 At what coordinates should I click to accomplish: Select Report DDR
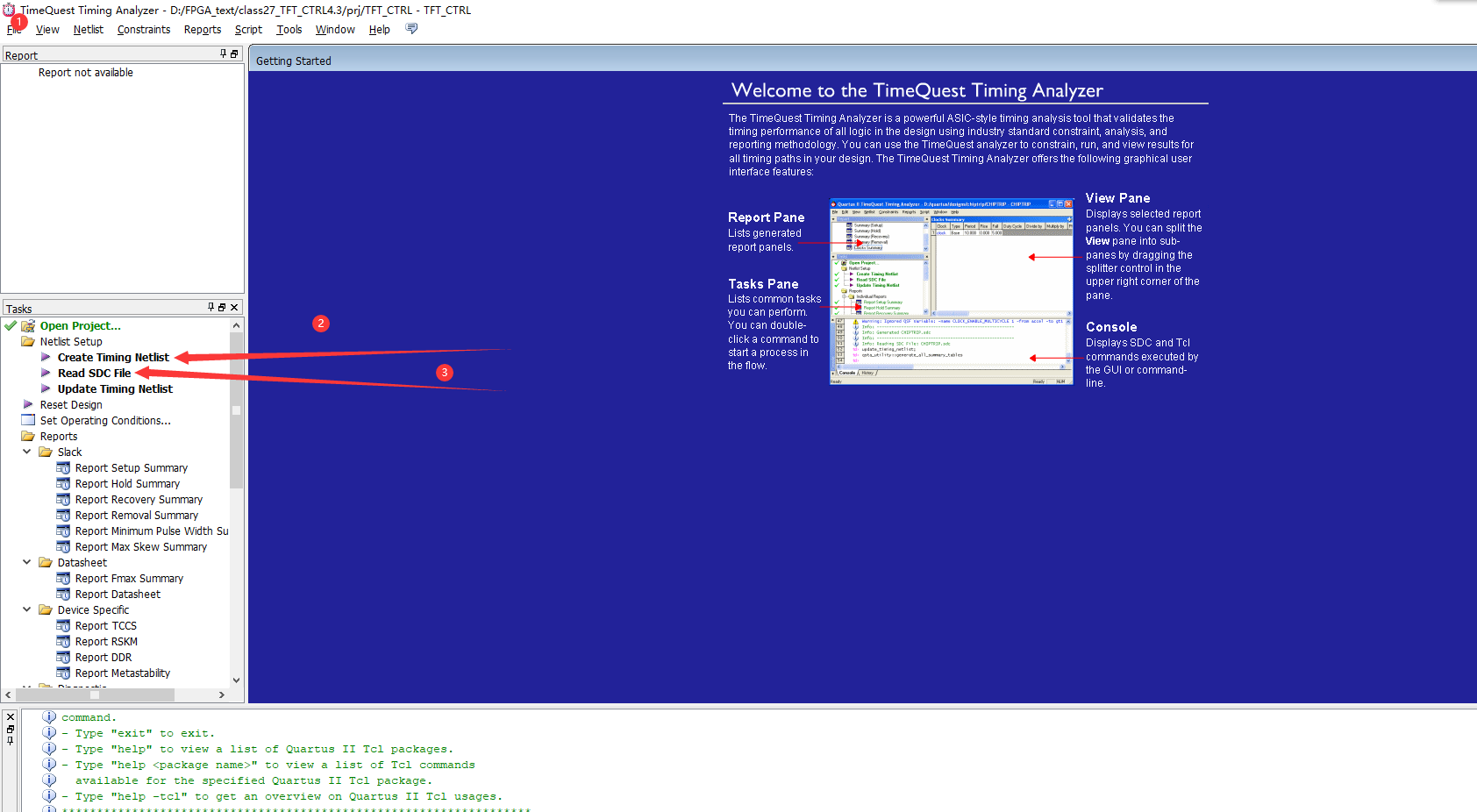point(103,658)
